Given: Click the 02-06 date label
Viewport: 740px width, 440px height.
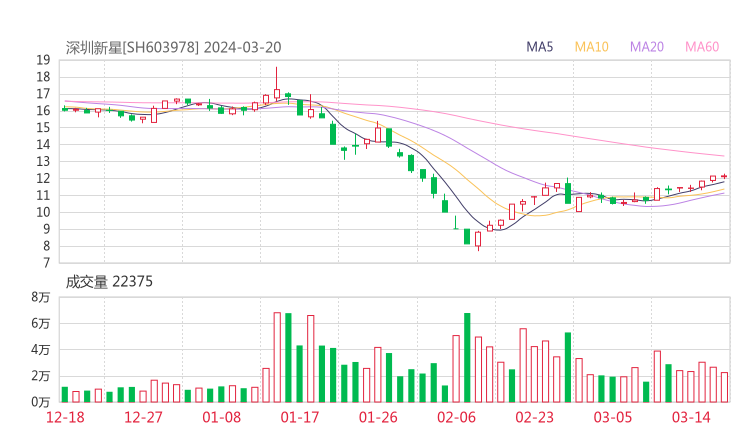Looking at the screenshot, I should point(456,417).
